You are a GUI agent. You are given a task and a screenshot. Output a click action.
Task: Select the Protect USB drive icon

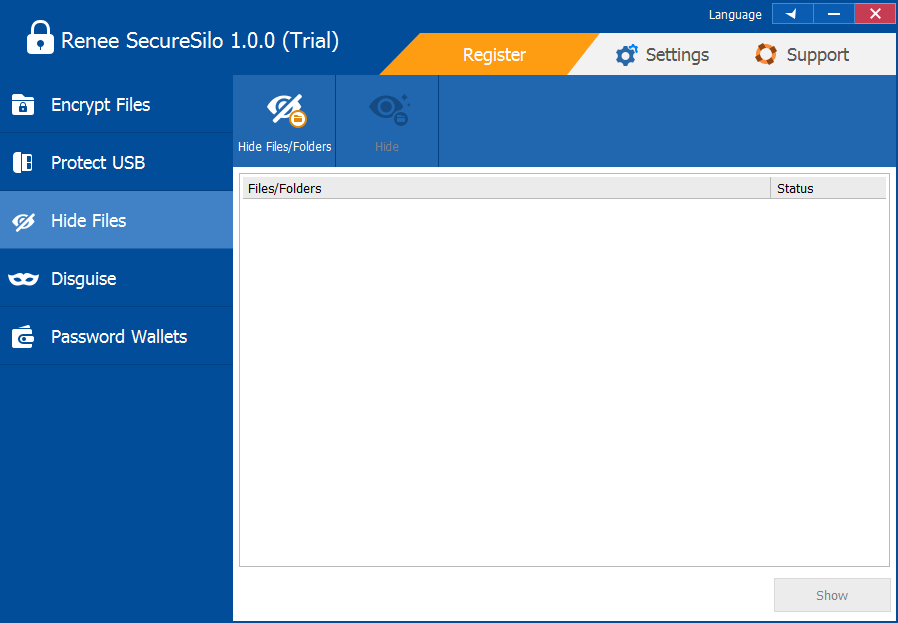click(23, 163)
